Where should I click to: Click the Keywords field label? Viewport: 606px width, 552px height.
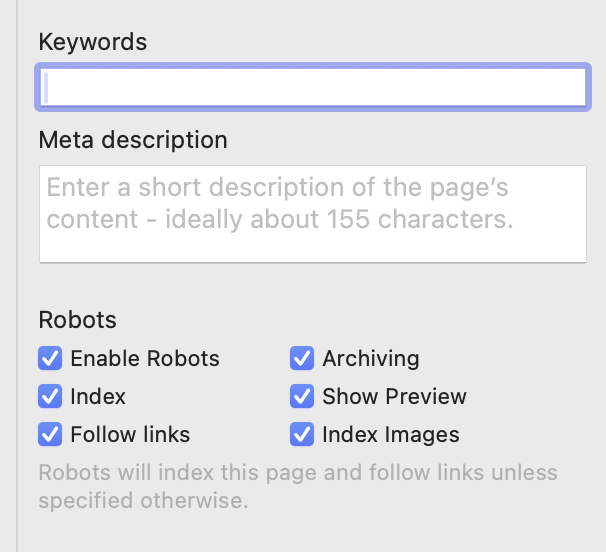pyautogui.click(x=93, y=42)
